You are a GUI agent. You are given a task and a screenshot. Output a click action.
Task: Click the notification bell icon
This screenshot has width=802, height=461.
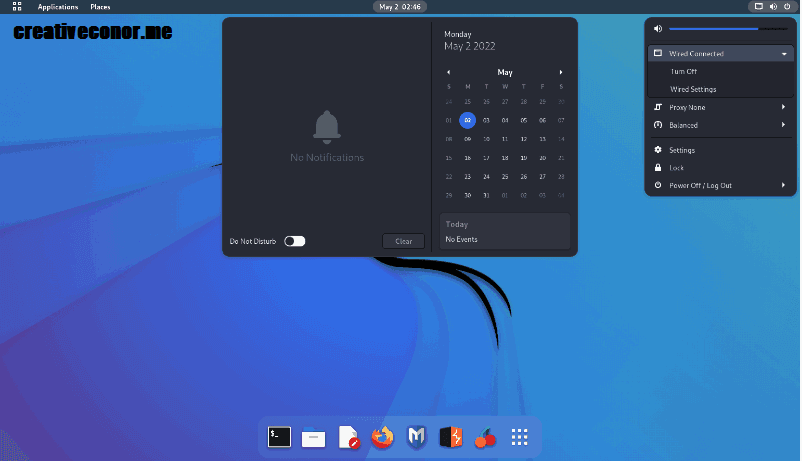click(327, 127)
